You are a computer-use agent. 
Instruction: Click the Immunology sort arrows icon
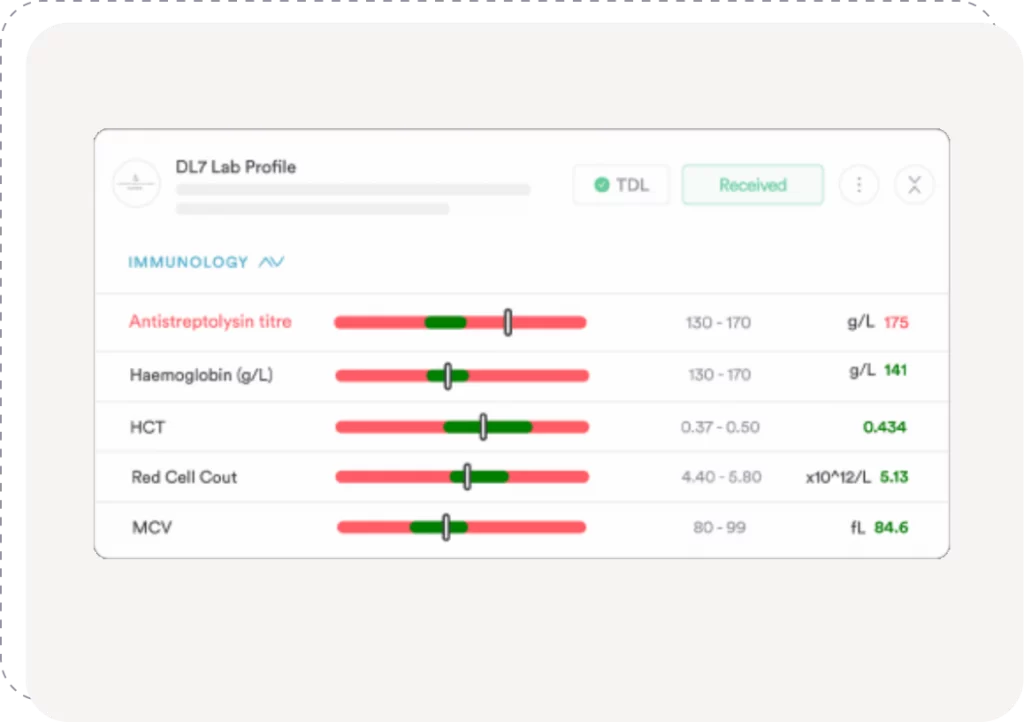pos(271,262)
